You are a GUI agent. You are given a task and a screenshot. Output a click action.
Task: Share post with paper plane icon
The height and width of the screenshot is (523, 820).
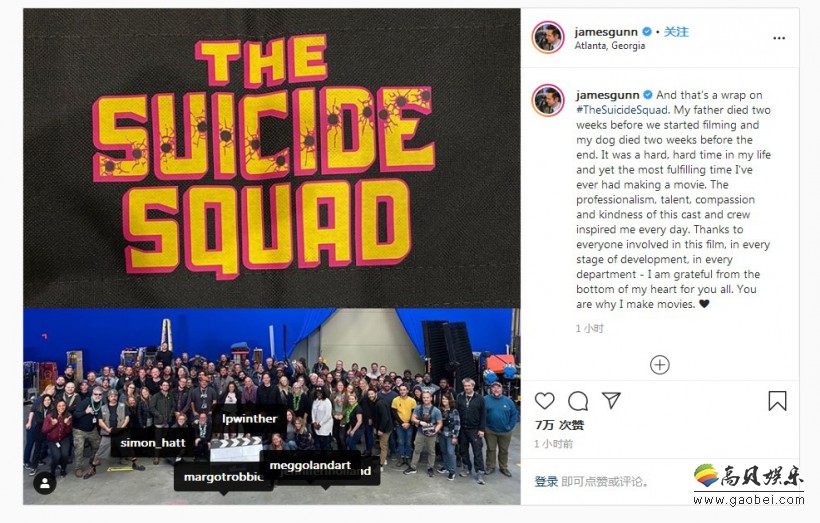611,401
